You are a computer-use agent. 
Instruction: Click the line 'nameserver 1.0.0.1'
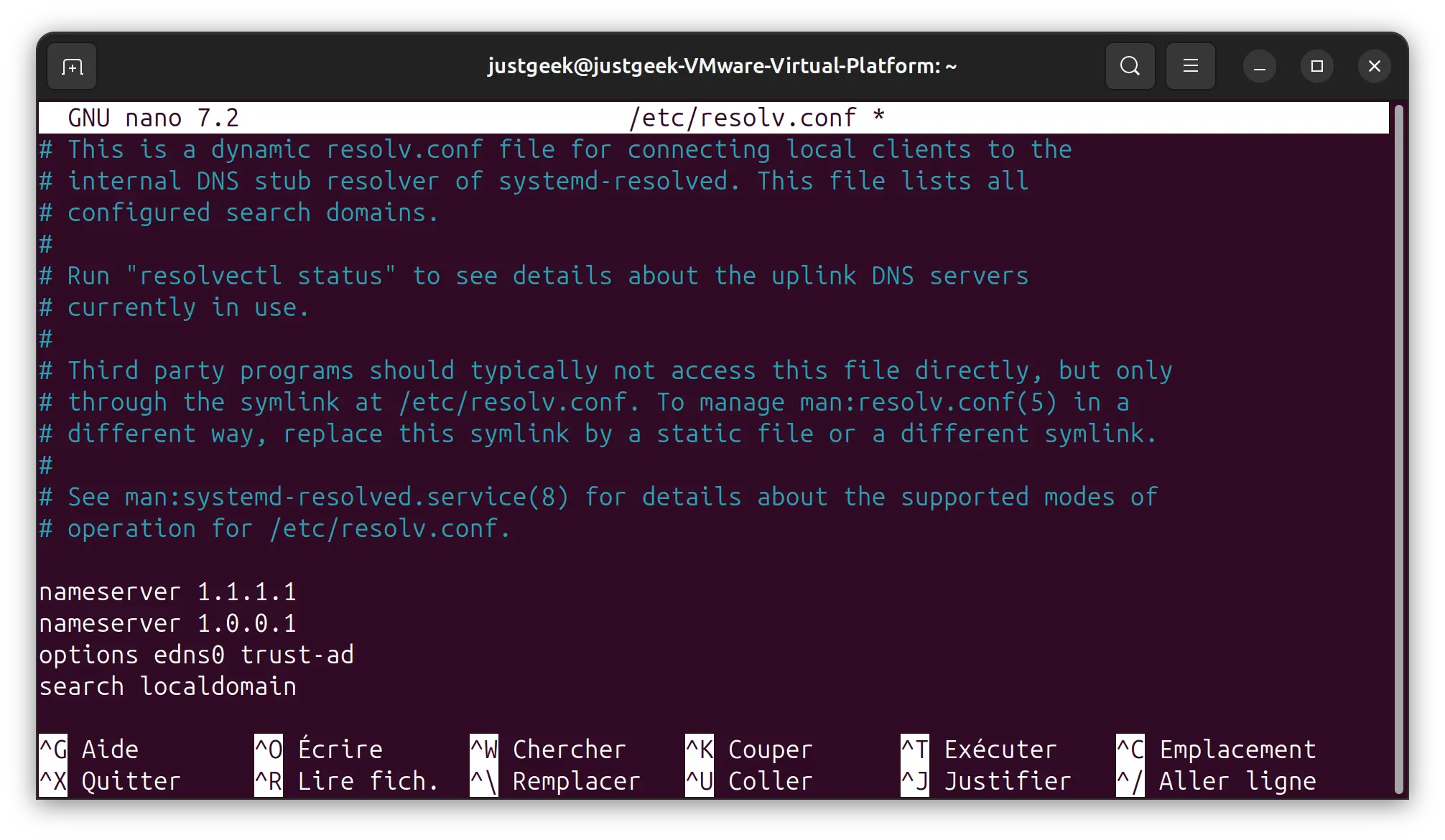[x=167, y=623]
